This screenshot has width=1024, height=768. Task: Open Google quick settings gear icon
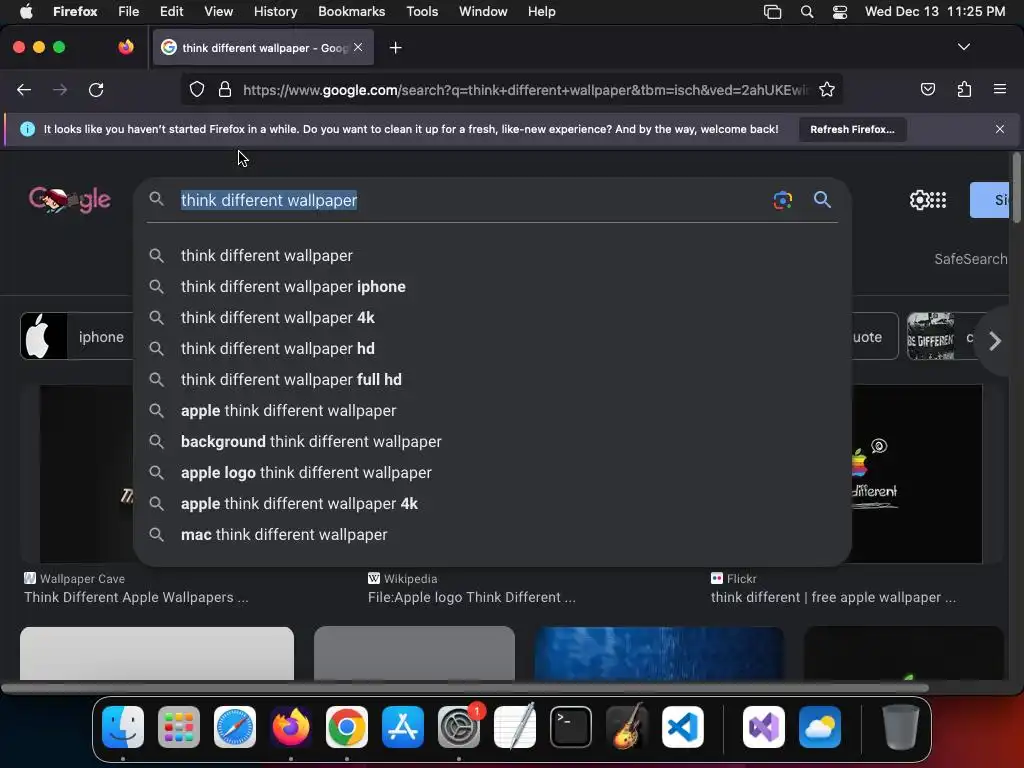[919, 200]
